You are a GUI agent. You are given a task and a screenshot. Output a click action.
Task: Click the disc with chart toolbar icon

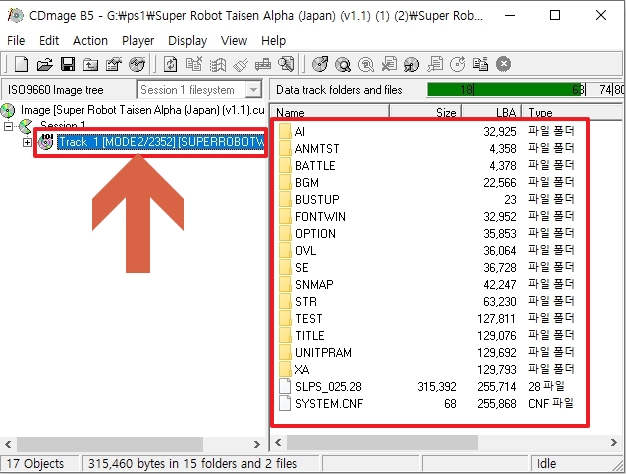137,64
